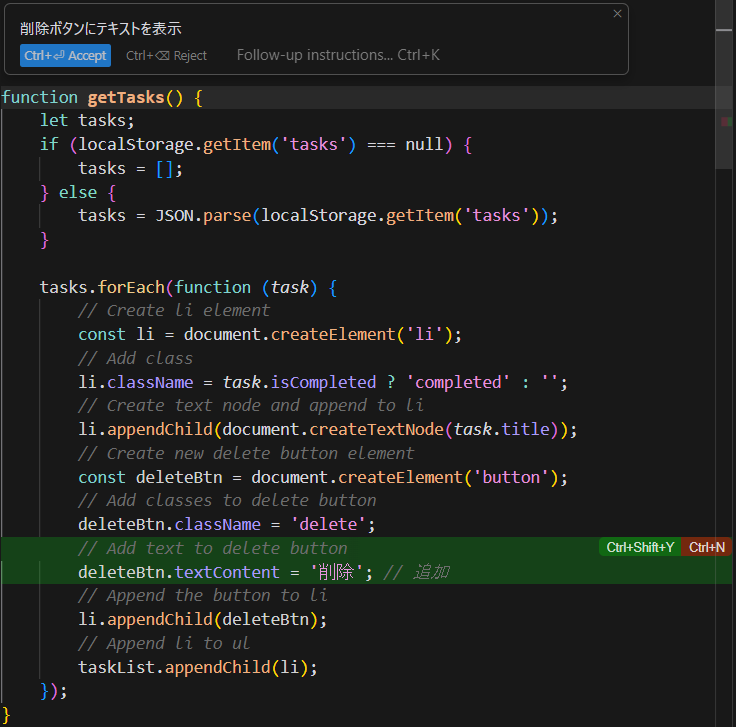Click the '// Add text to delete button' comment
This screenshot has height=727, width=736.
[x=212, y=548]
